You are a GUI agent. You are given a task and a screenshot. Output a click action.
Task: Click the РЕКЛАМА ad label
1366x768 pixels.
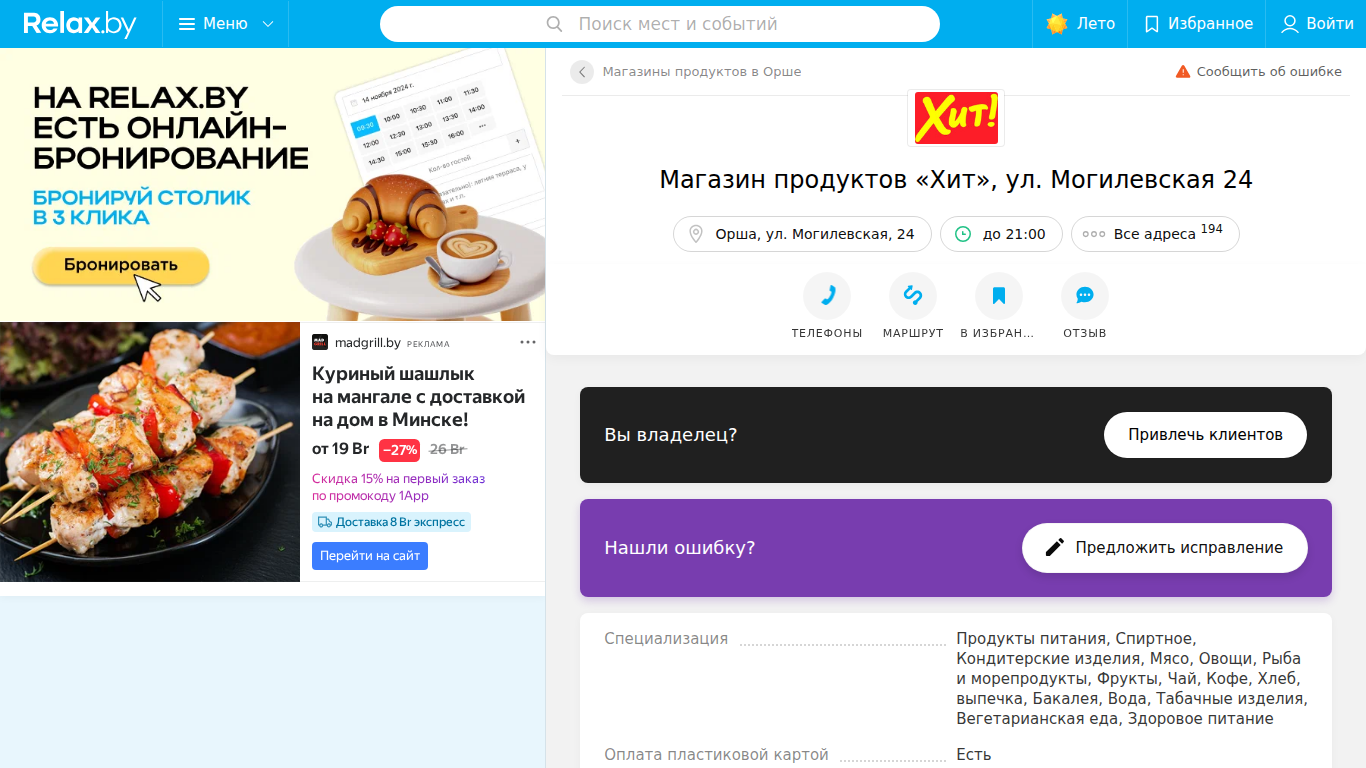pos(428,344)
